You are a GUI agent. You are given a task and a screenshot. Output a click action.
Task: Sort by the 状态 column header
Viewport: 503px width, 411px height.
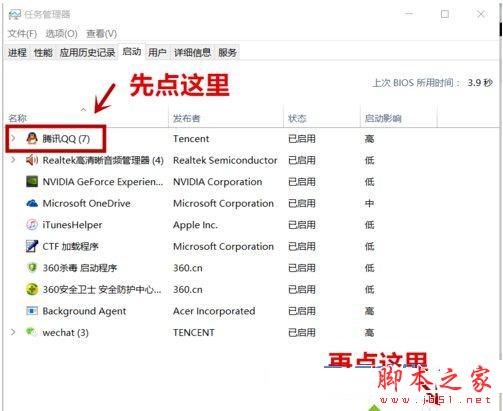click(x=297, y=118)
